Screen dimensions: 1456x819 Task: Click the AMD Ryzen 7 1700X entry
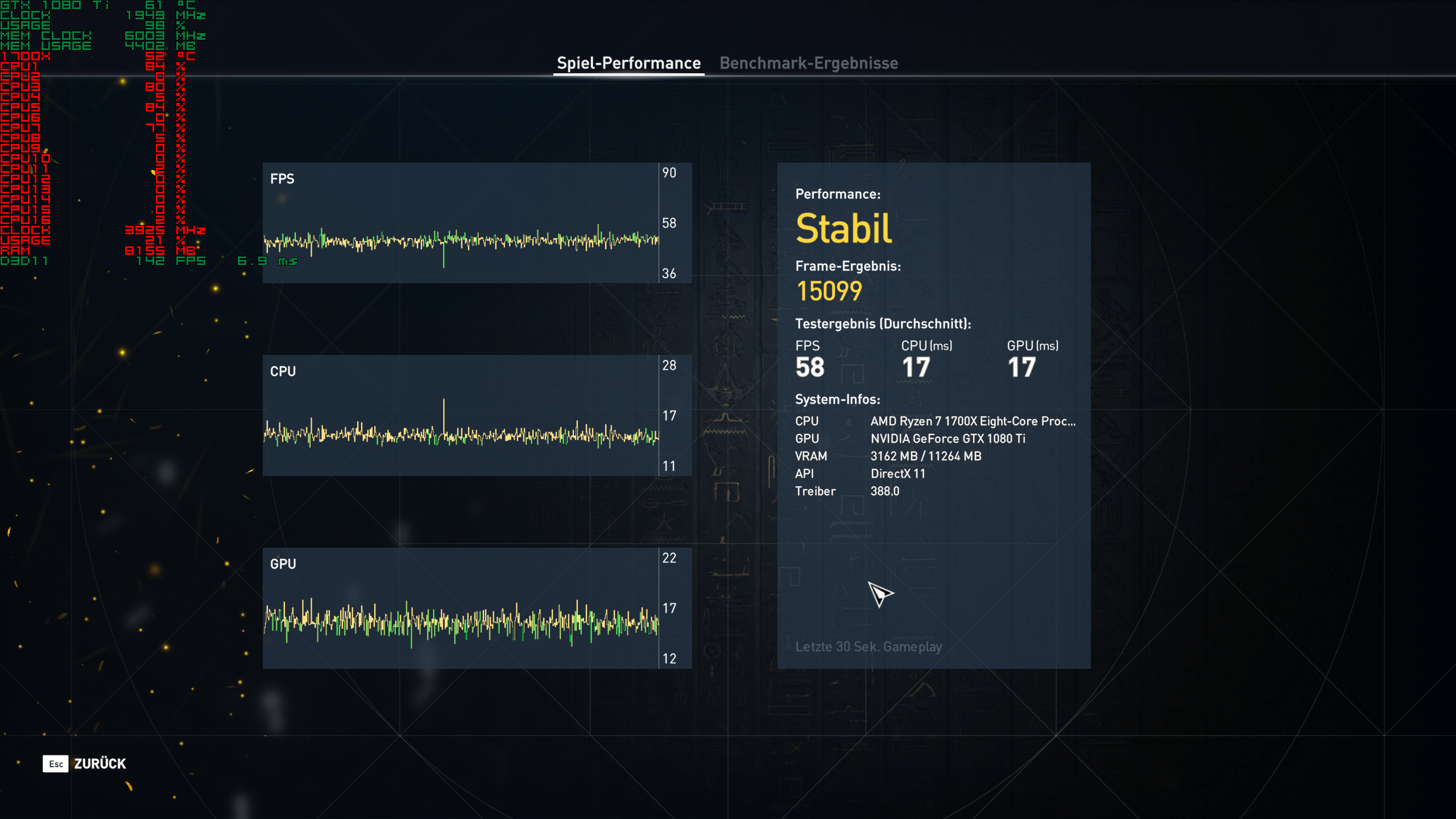(973, 421)
